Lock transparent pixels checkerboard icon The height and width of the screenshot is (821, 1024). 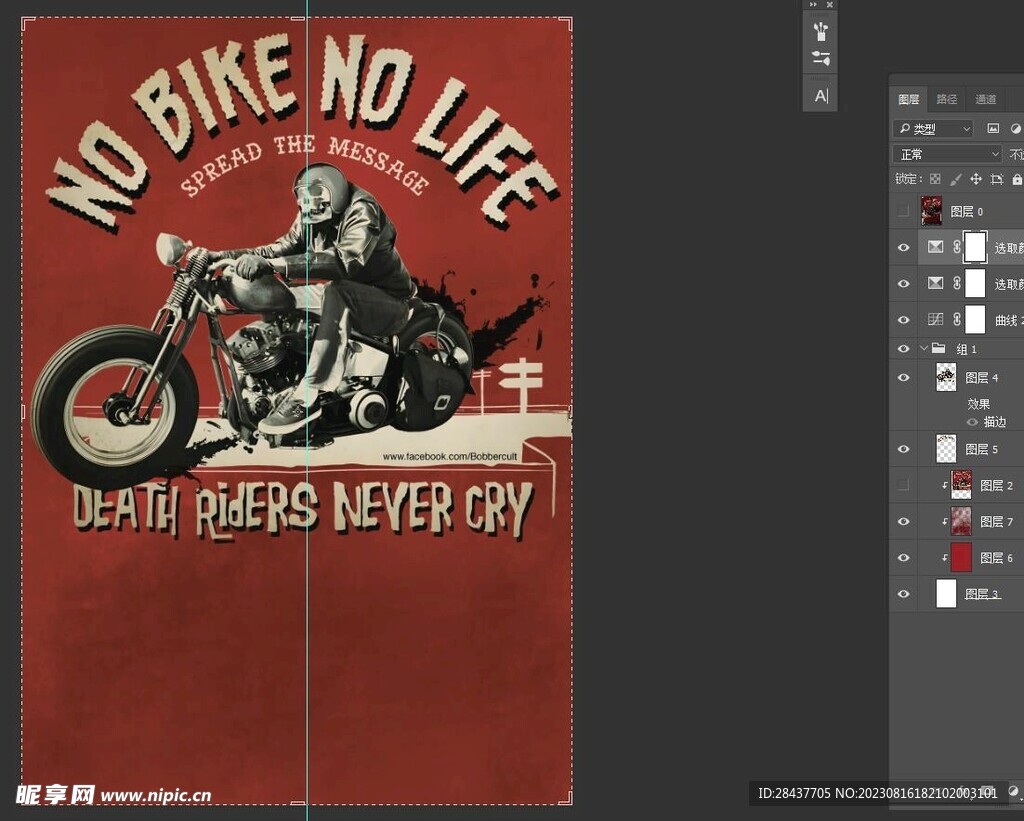(x=935, y=179)
